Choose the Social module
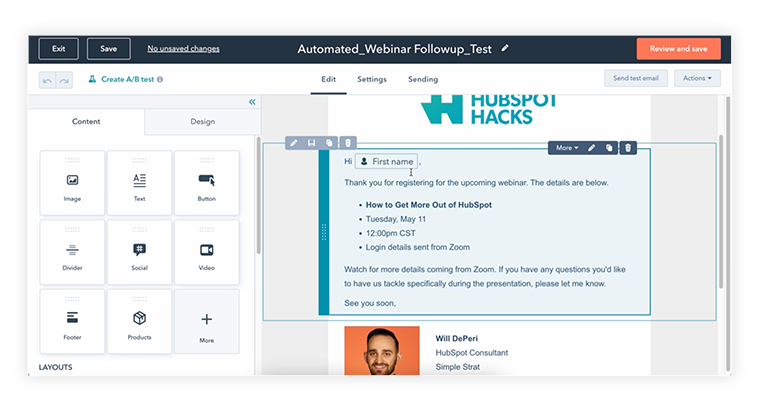This screenshot has height=411, width=760. pyautogui.click(x=140, y=252)
